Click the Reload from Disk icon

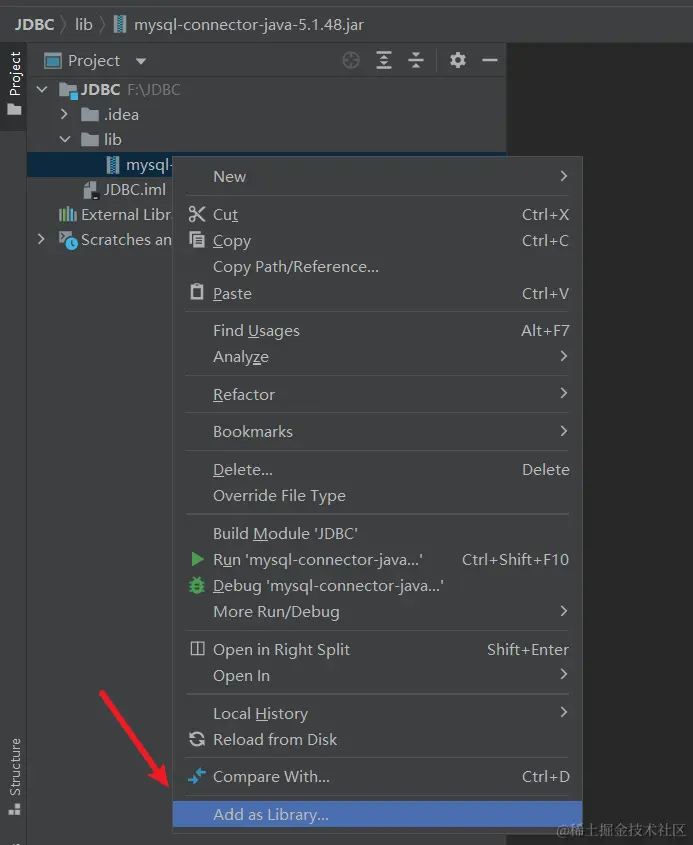pyautogui.click(x=197, y=740)
